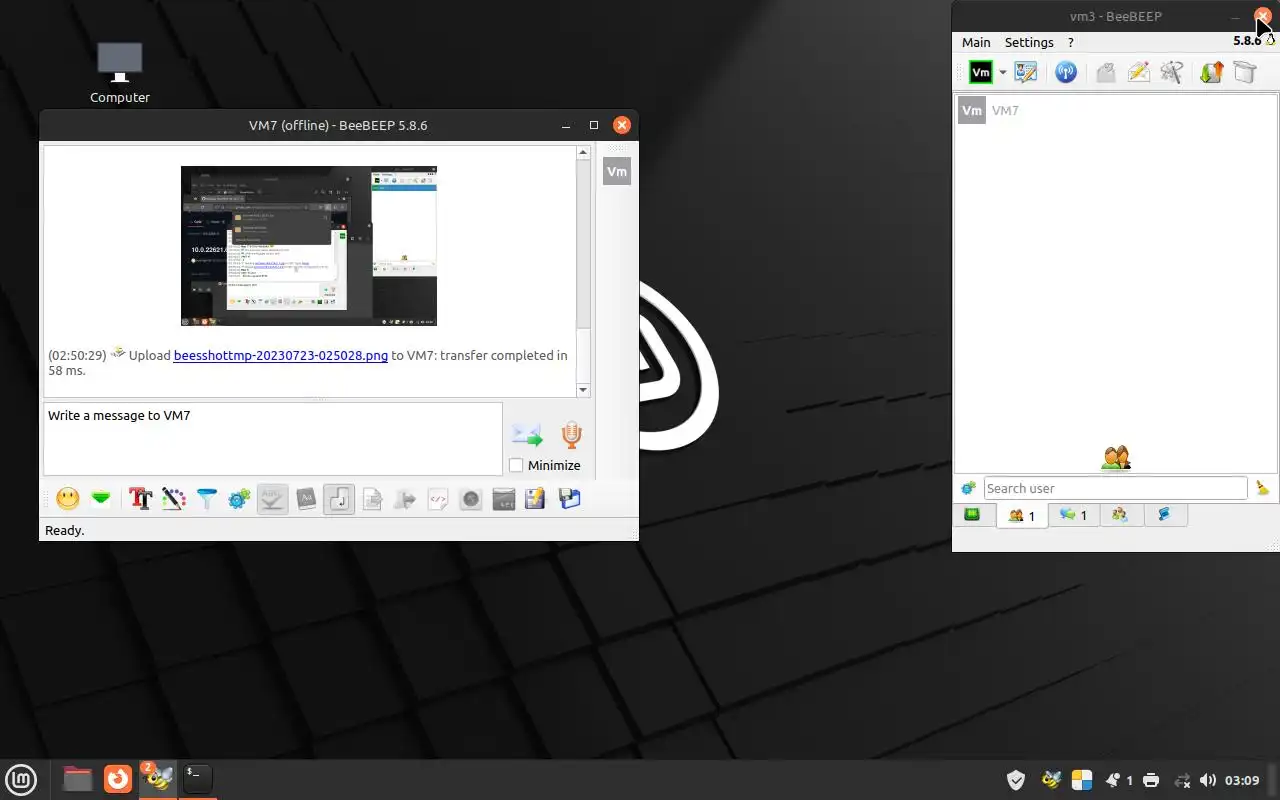This screenshot has width=1280, height=800.
Task: Open the Main menu
Action: coord(976,42)
